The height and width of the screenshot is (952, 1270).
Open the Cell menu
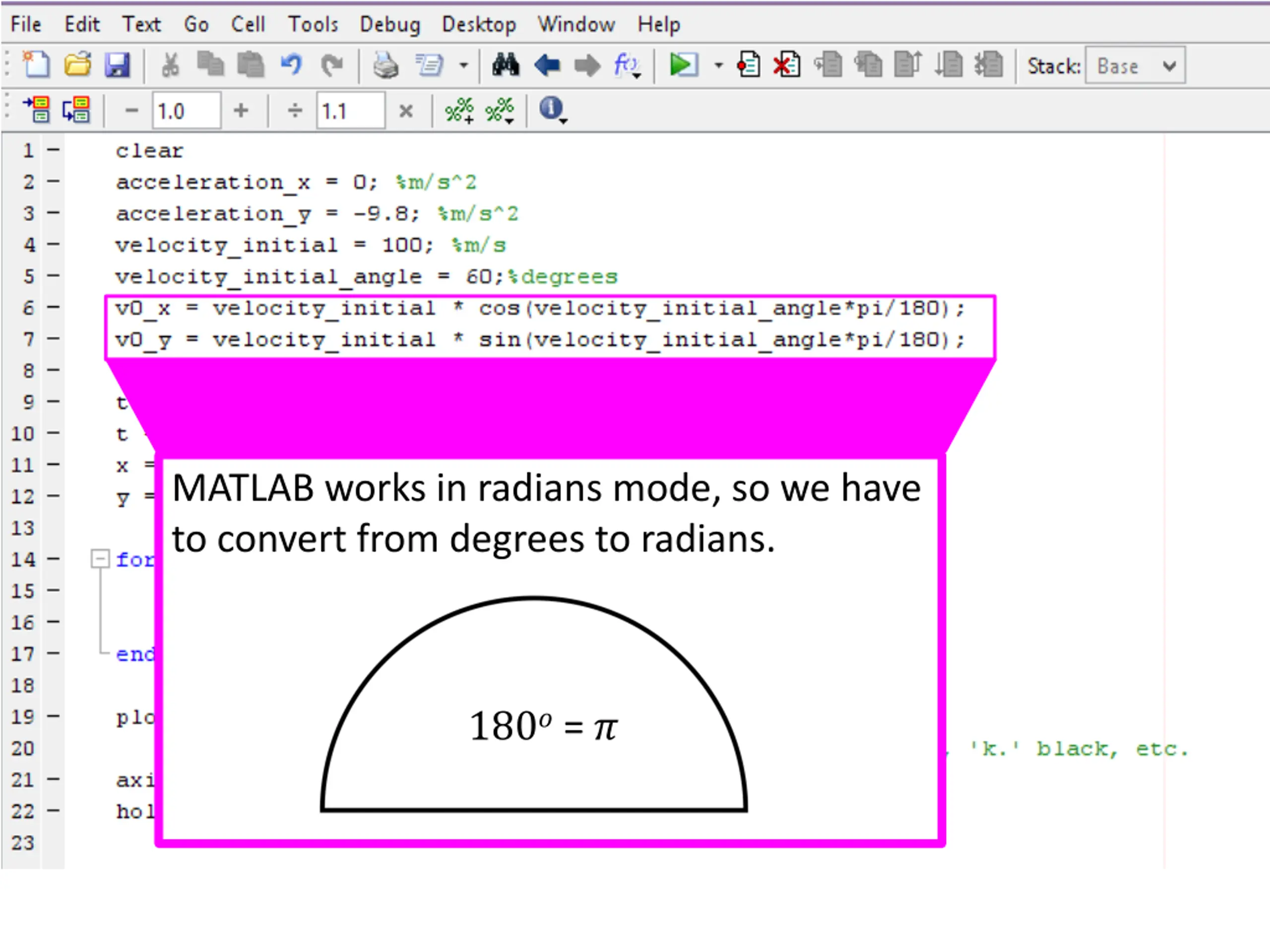(248, 24)
